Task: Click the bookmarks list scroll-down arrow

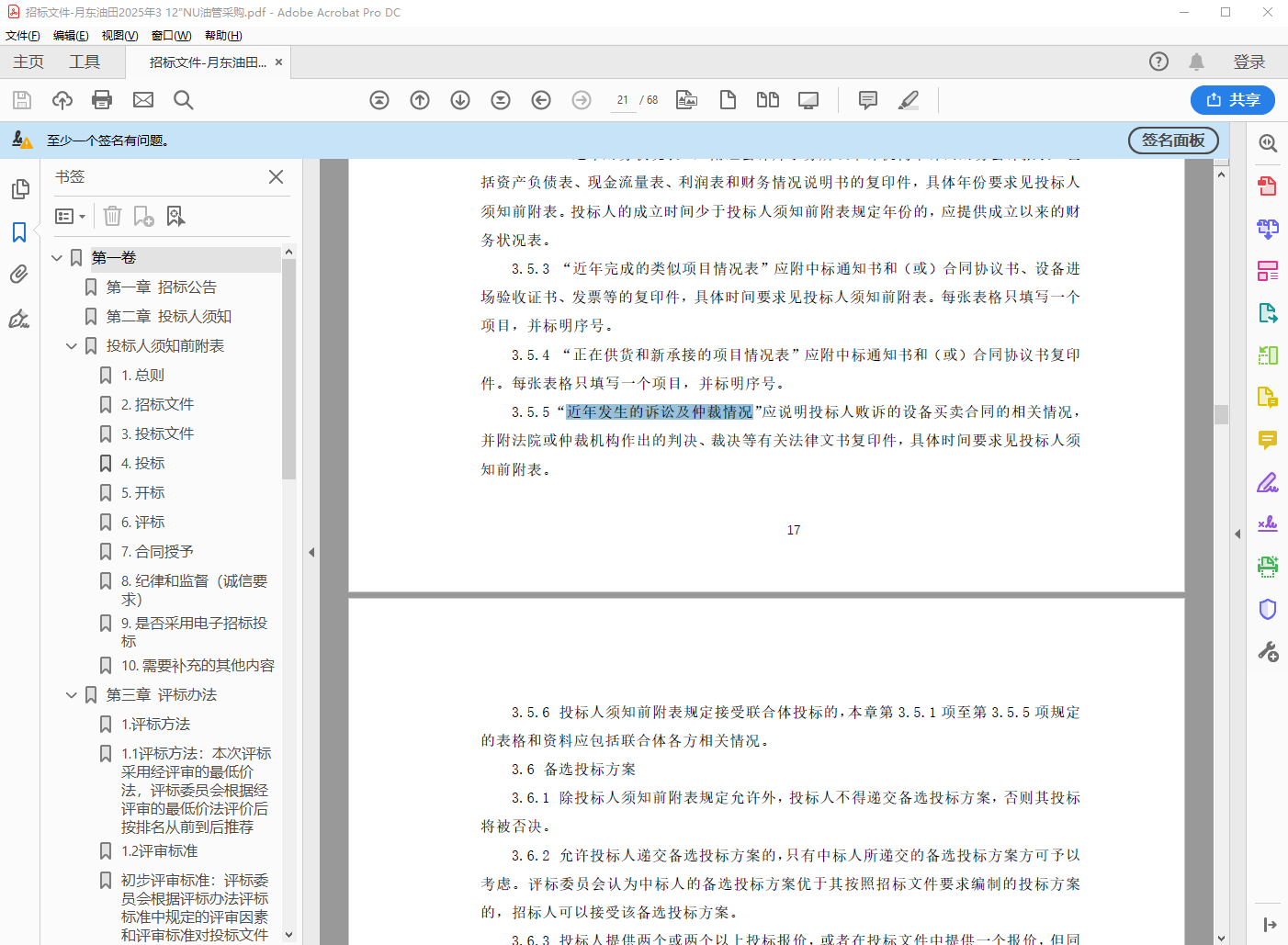Action: [x=288, y=935]
